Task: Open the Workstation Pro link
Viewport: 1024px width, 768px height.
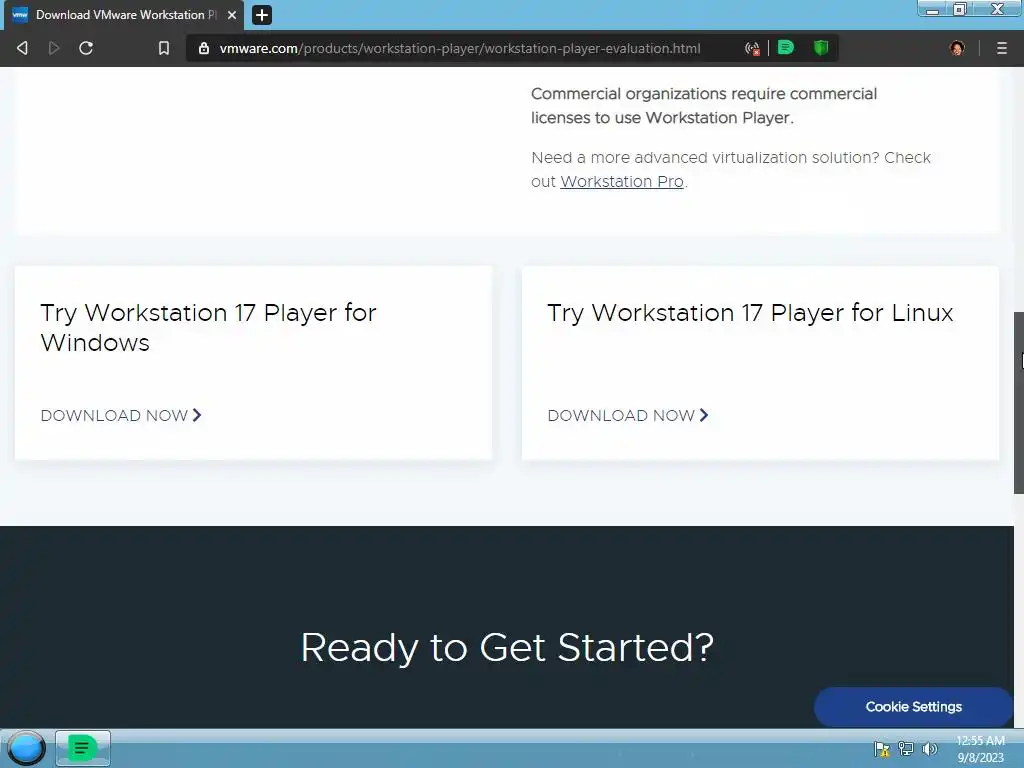Action: [x=622, y=182]
